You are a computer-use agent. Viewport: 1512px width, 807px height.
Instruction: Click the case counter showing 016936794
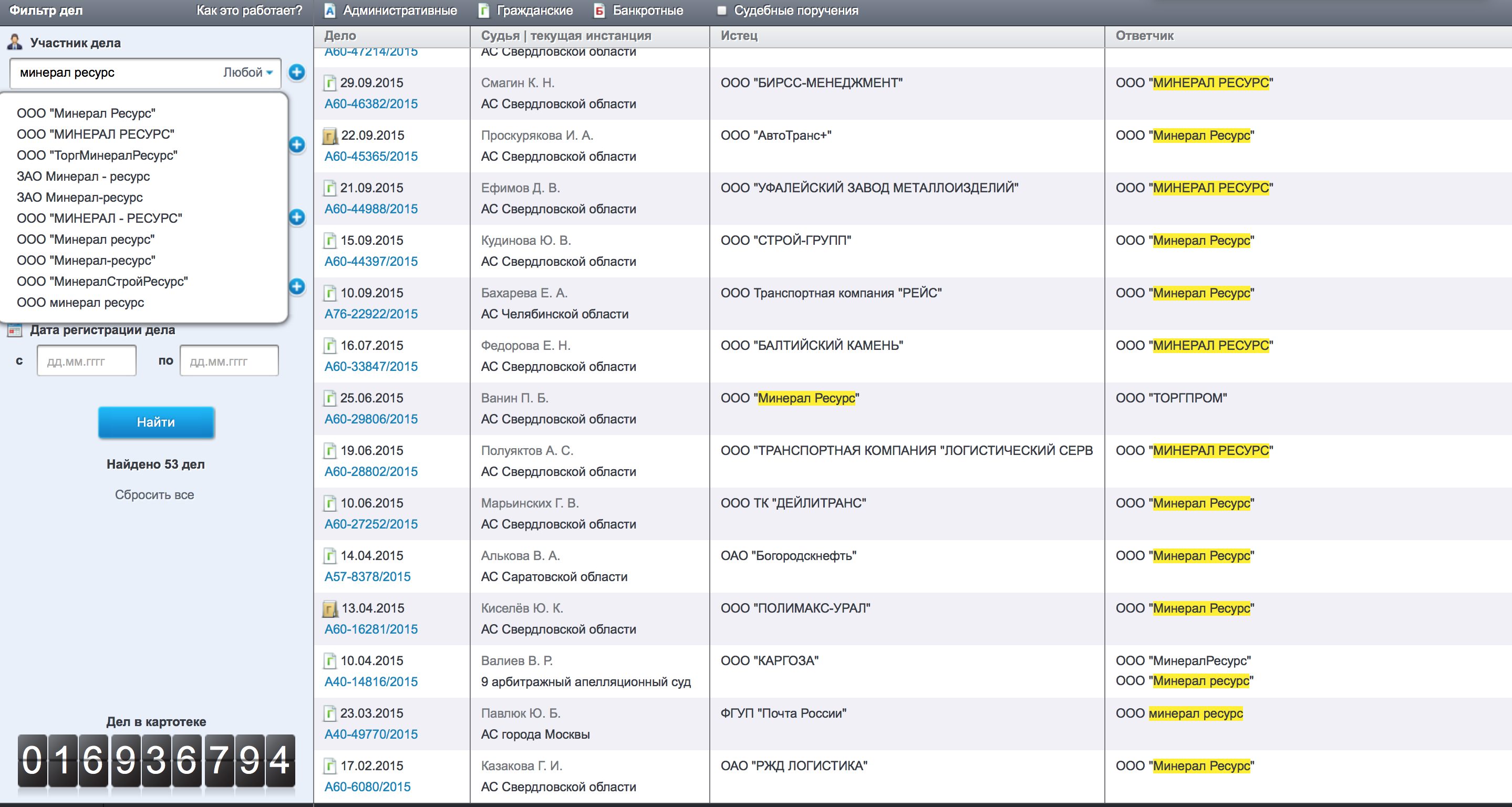point(156,761)
